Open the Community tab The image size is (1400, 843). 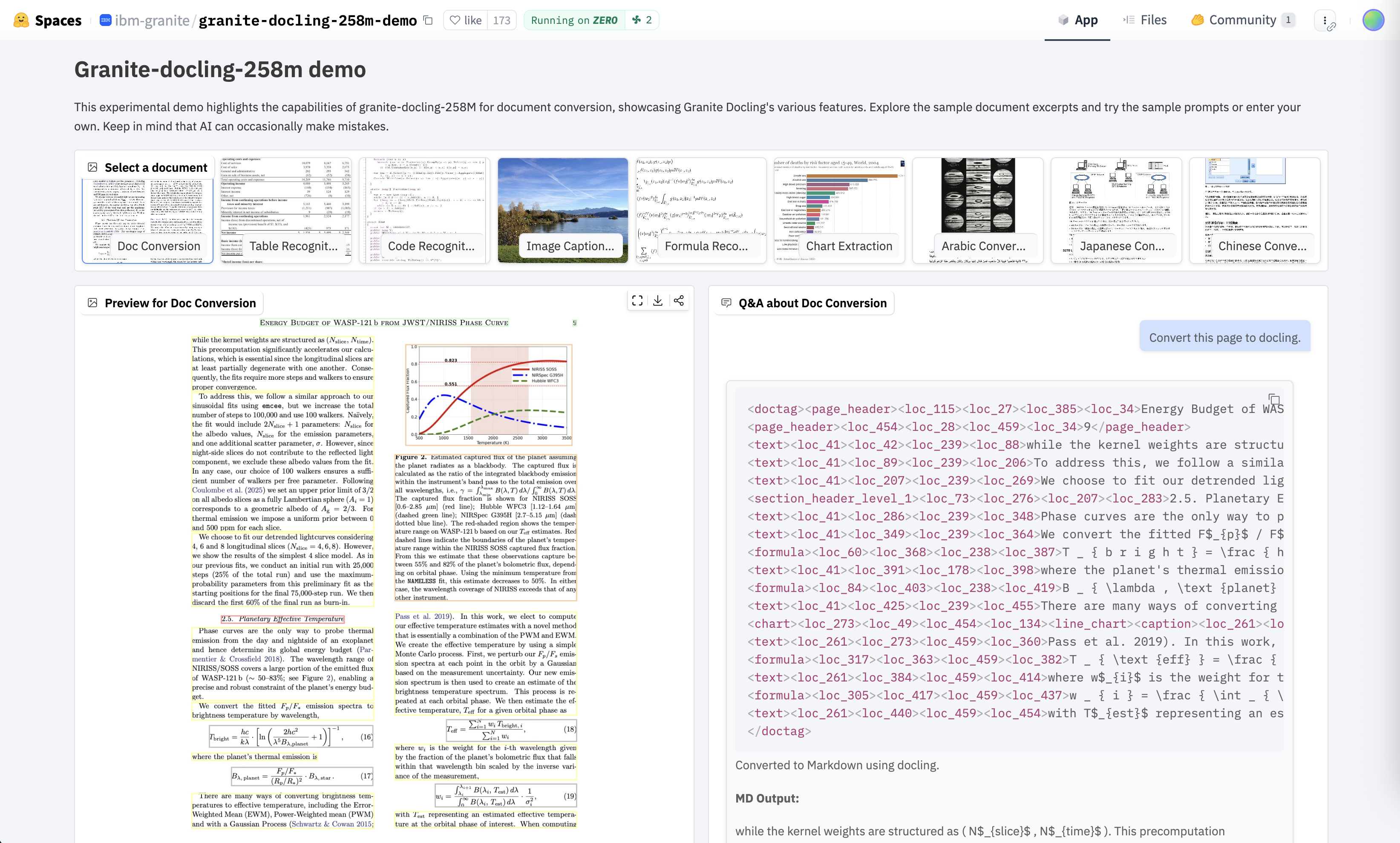point(1242,20)
